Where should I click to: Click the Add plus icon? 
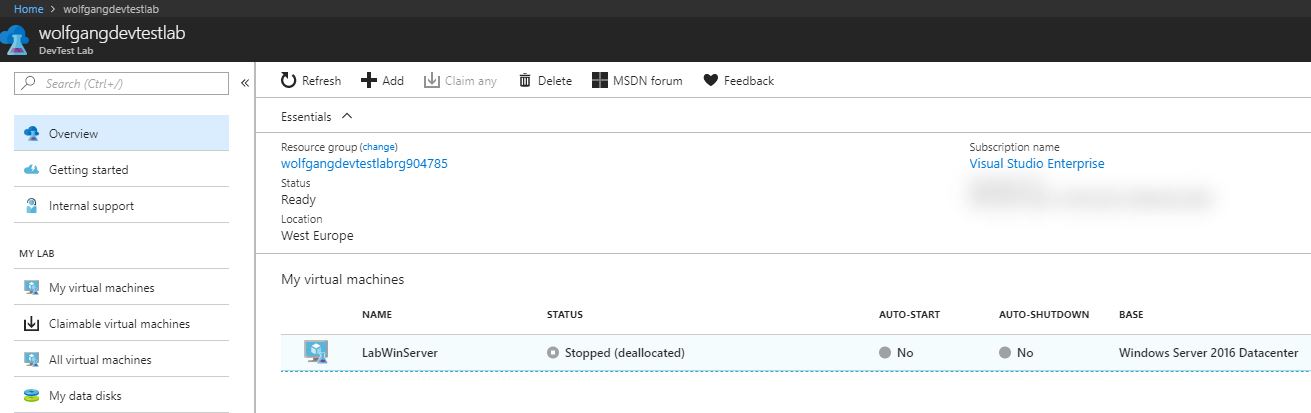click(368, 80)
